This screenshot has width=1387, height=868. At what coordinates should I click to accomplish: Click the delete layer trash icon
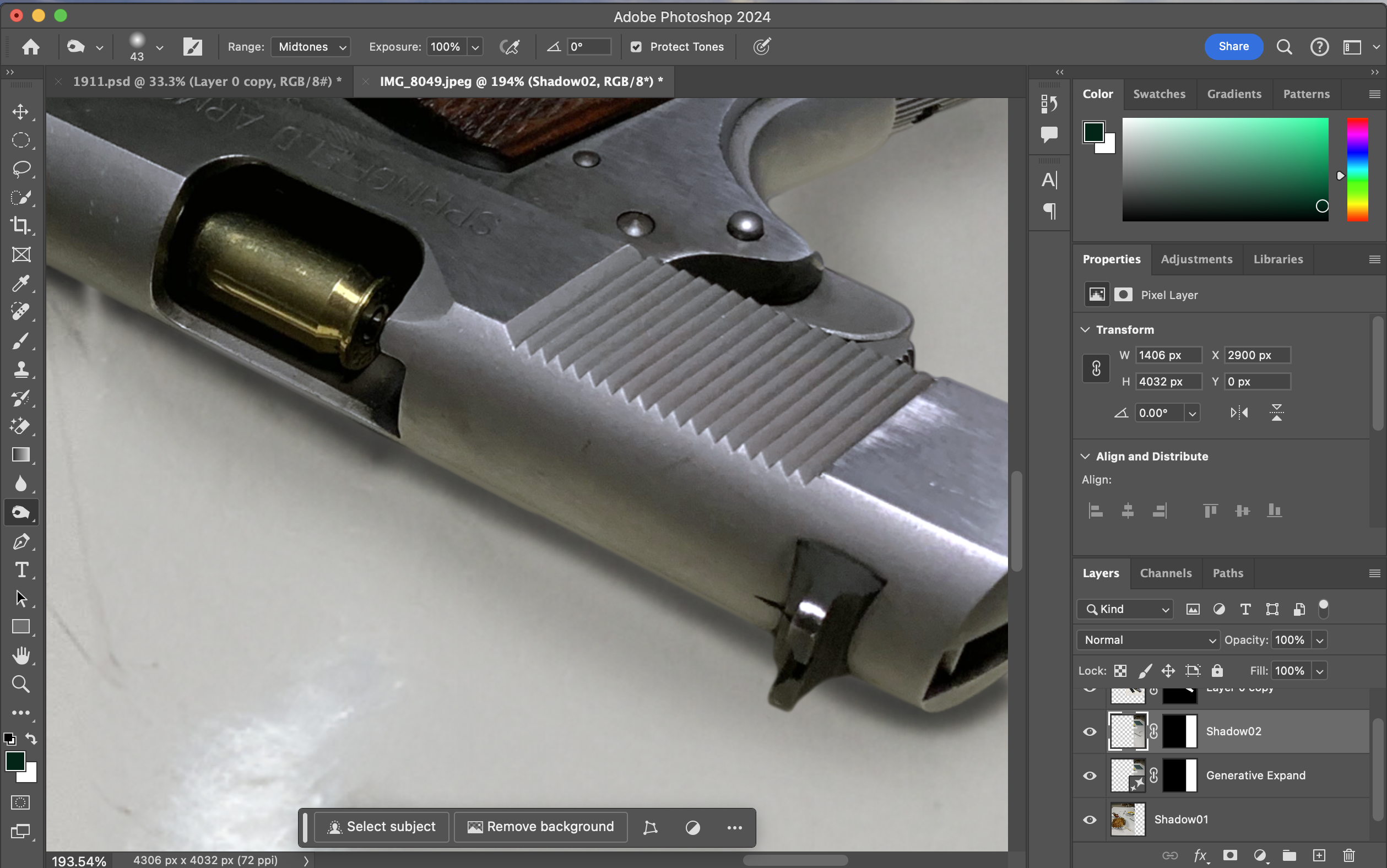[x=1348, y=855]
